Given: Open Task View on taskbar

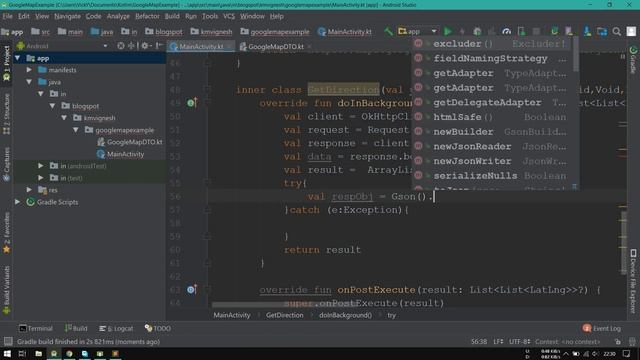Looking at the screenshot, I should [22, 353].
